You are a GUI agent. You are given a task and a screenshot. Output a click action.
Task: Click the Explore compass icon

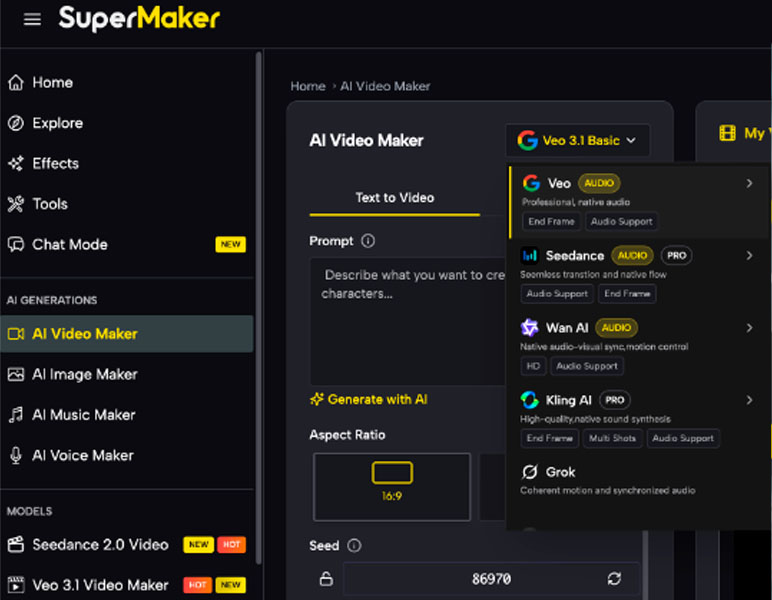pyautogui.click(x=16, y=123)
